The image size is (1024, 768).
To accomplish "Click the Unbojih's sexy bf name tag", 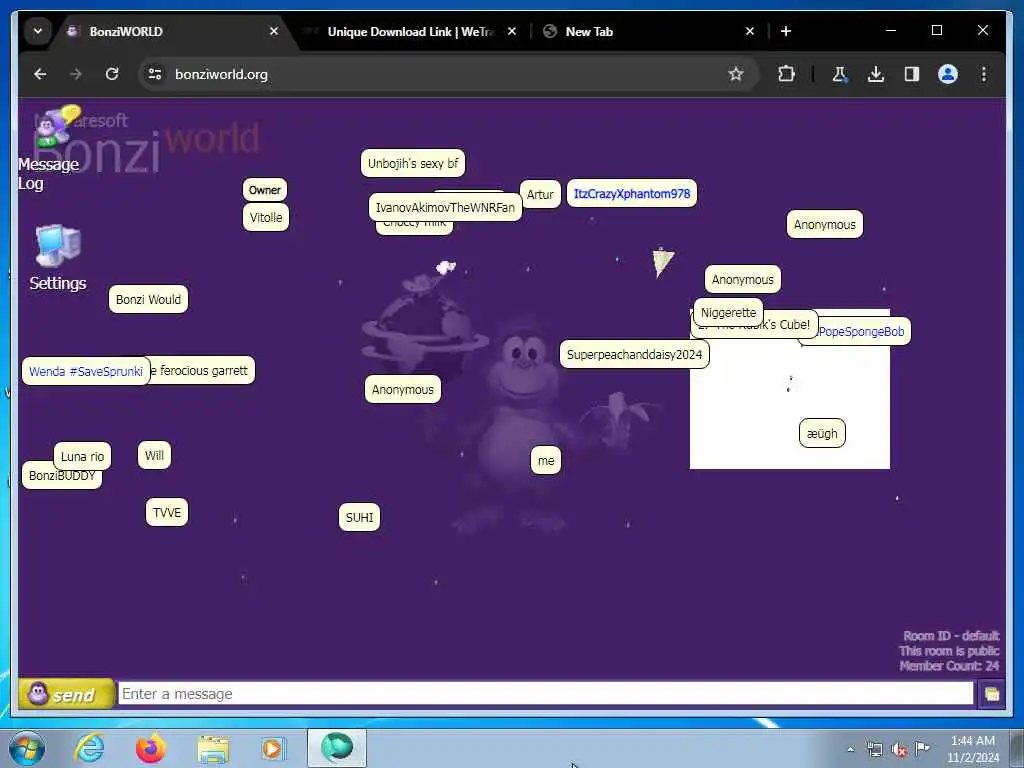I will (413, 163).
